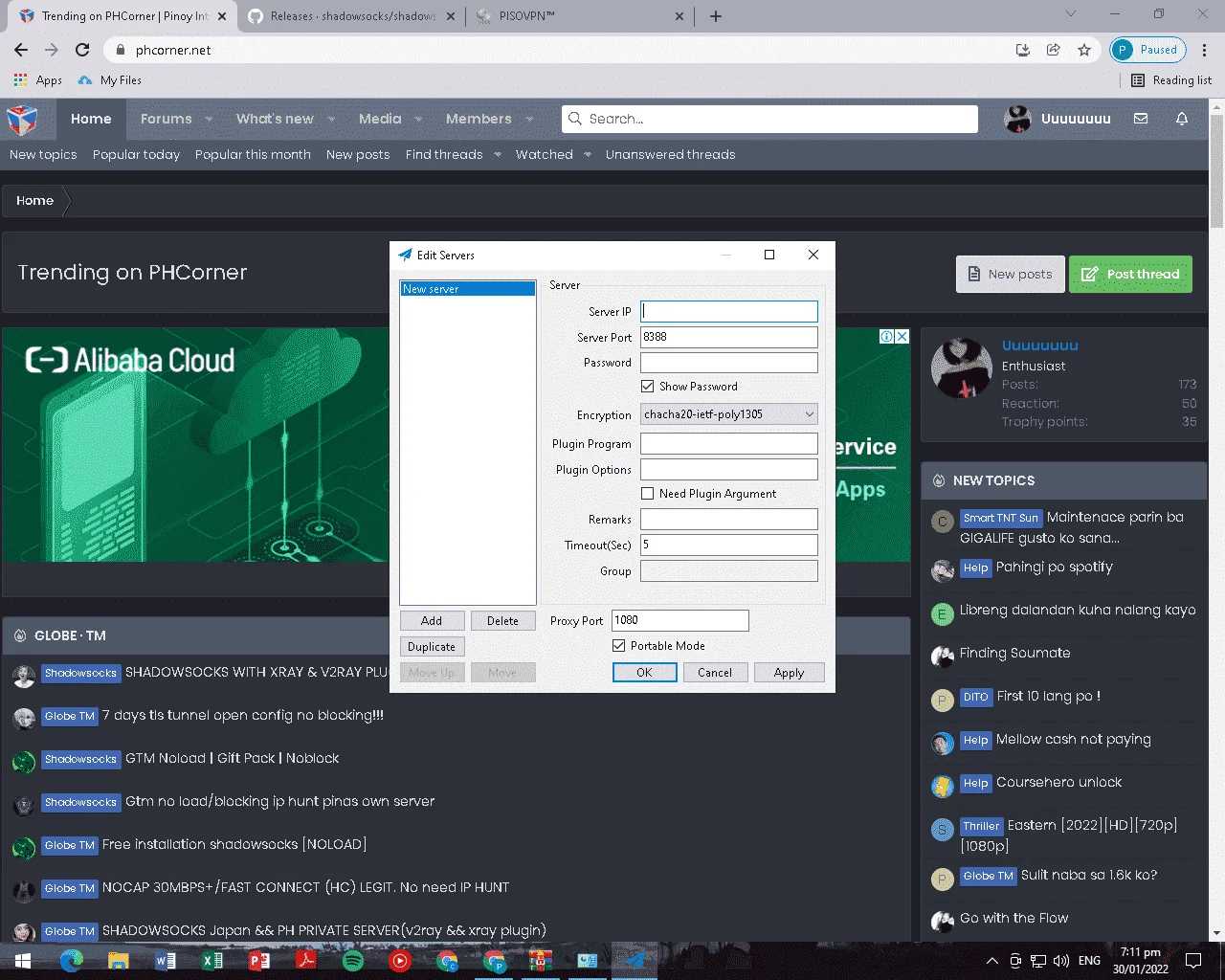Open WinRAR from the taskbar
Screen dimensions: 1225x980
(x=541, y=960)
